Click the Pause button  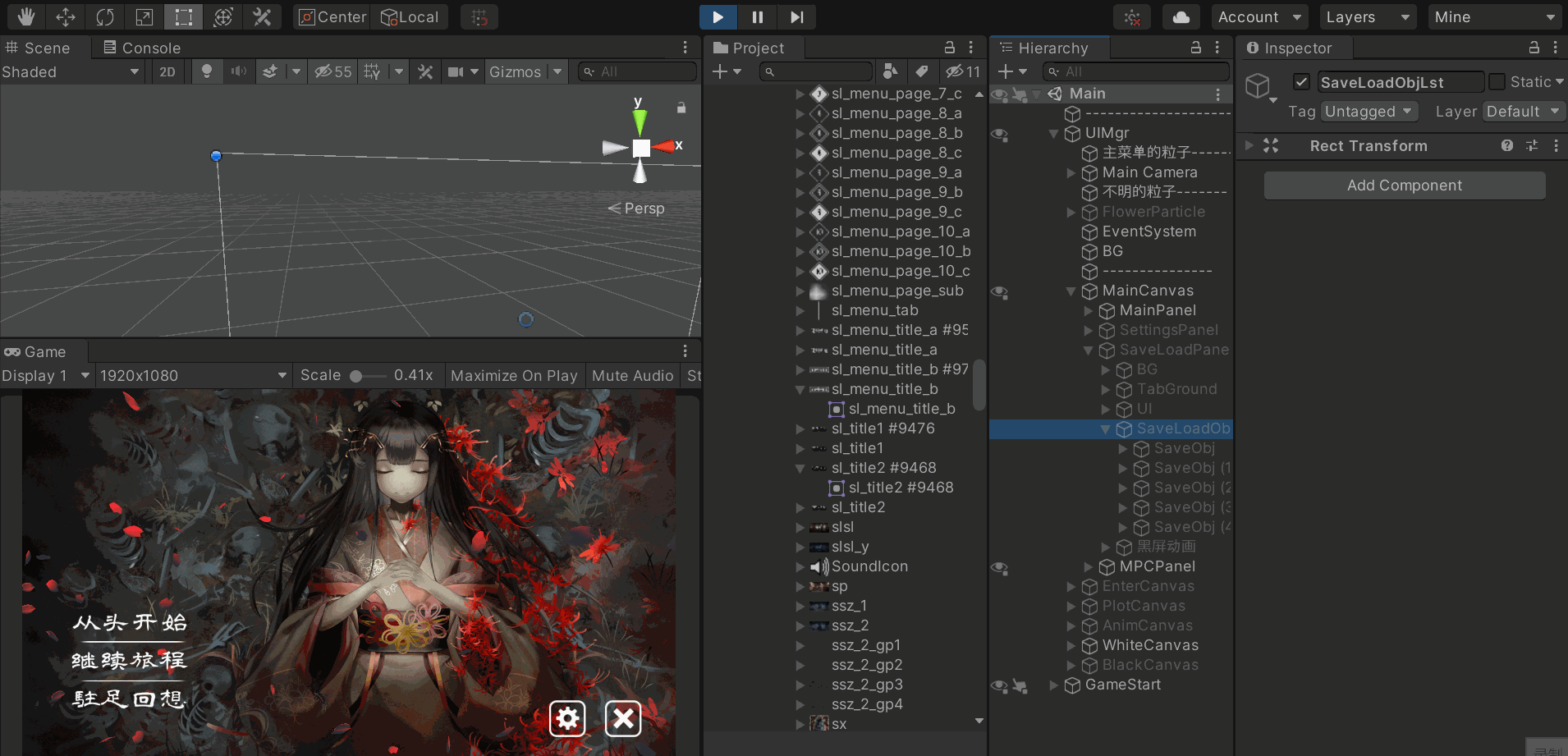[758, 16]
